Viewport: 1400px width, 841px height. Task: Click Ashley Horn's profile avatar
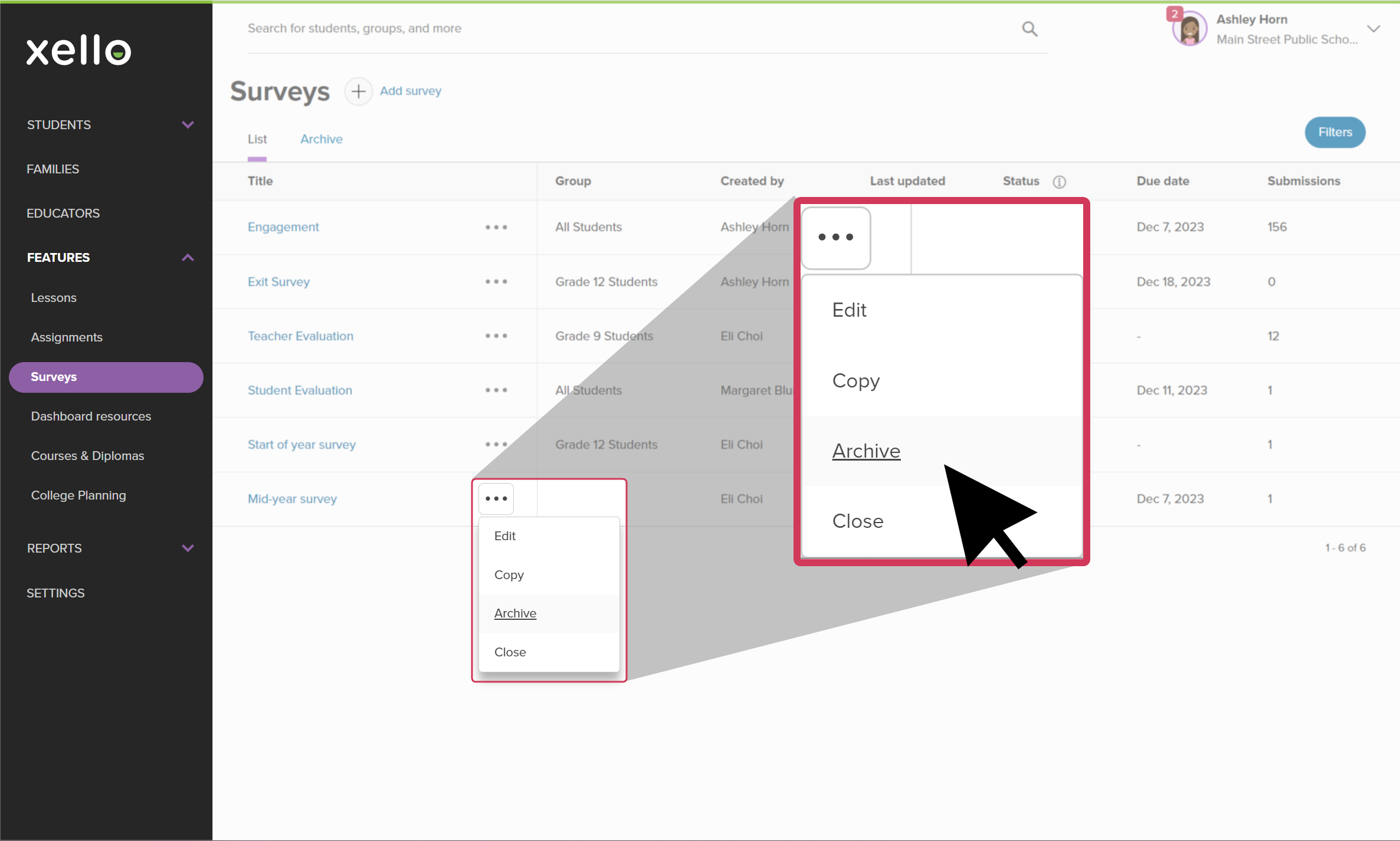coord(1189,29)
